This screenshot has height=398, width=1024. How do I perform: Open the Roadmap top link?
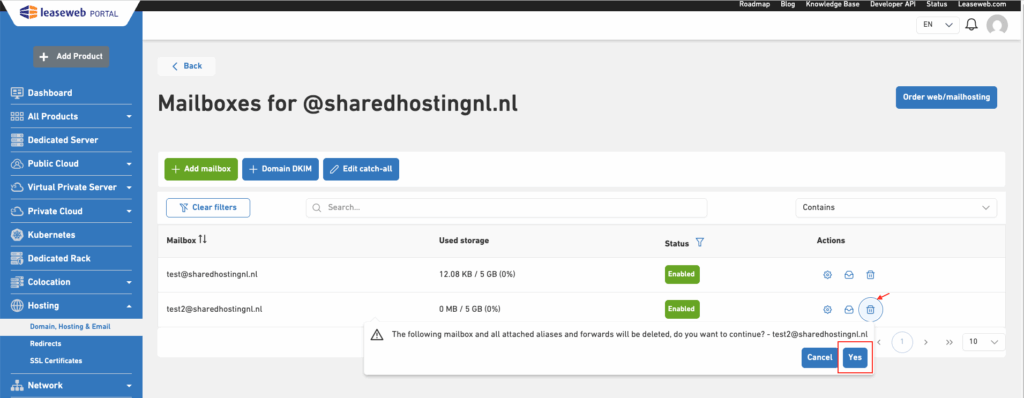(754, 4)
